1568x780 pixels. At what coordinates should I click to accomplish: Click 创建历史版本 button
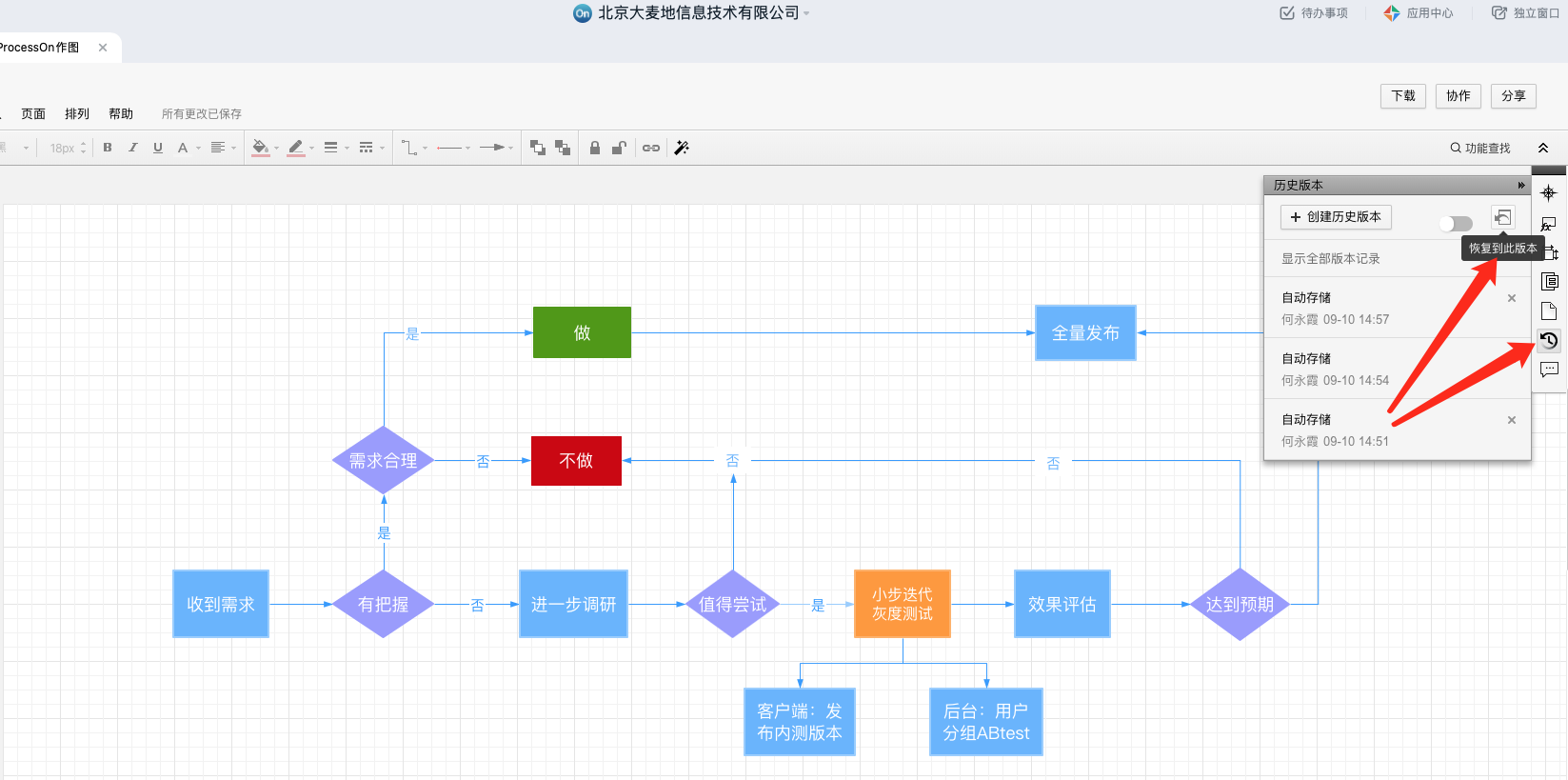(1336, 217)
